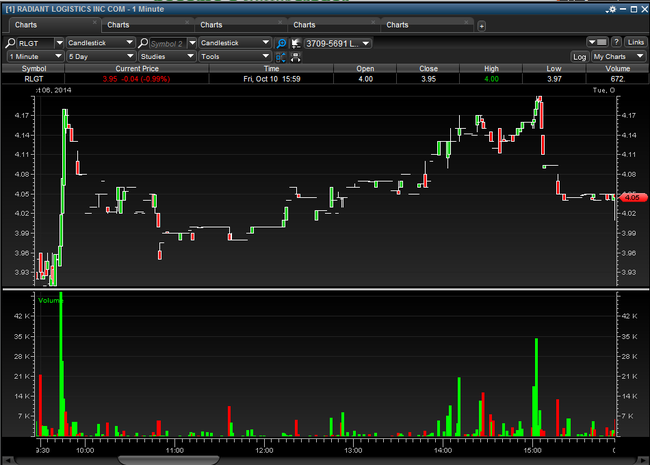
Task: Toggle Log scale on the chart
Action: tap(579, 57)
